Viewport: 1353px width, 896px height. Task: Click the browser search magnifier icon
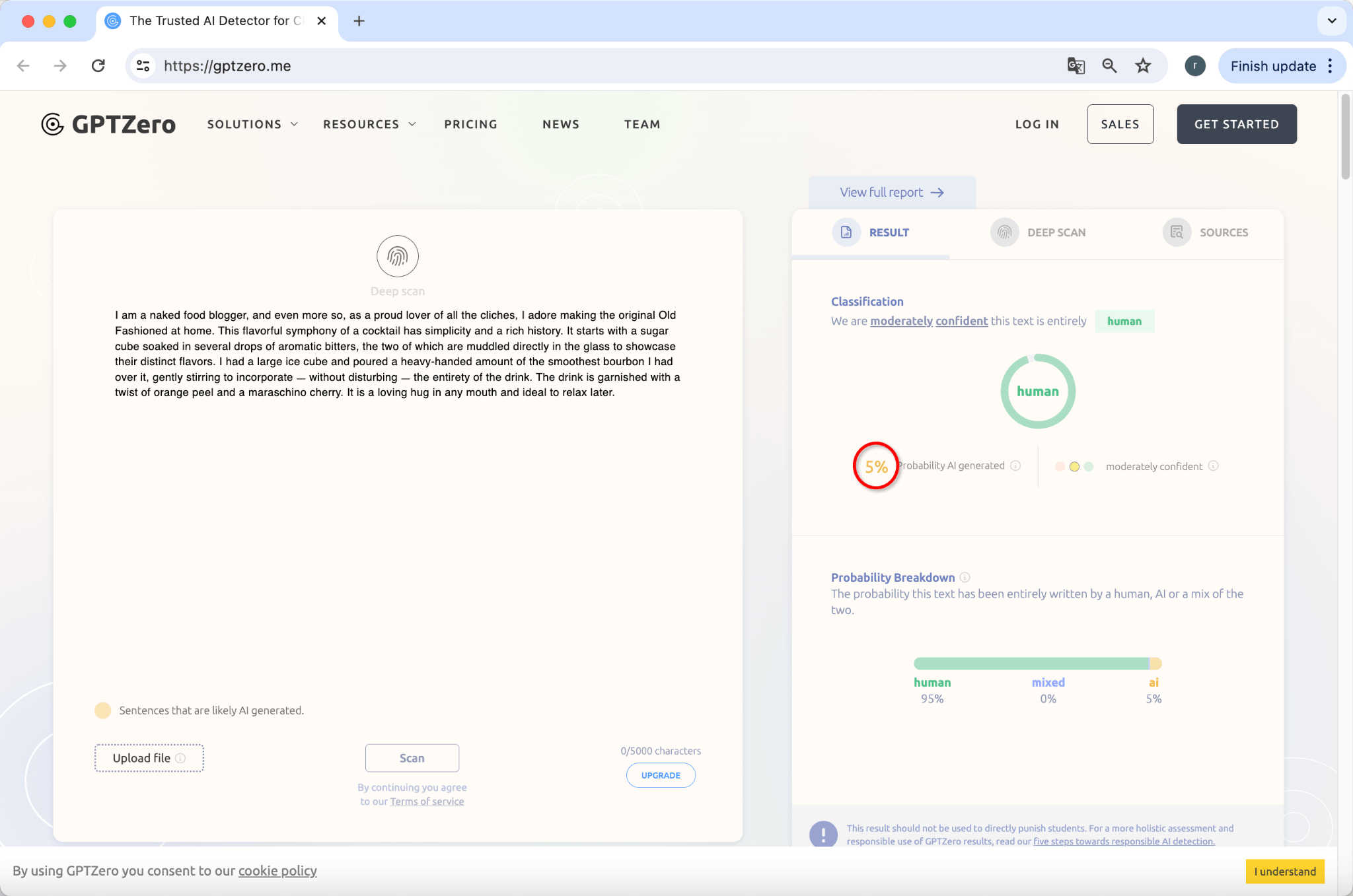(x=1109, y=66)
